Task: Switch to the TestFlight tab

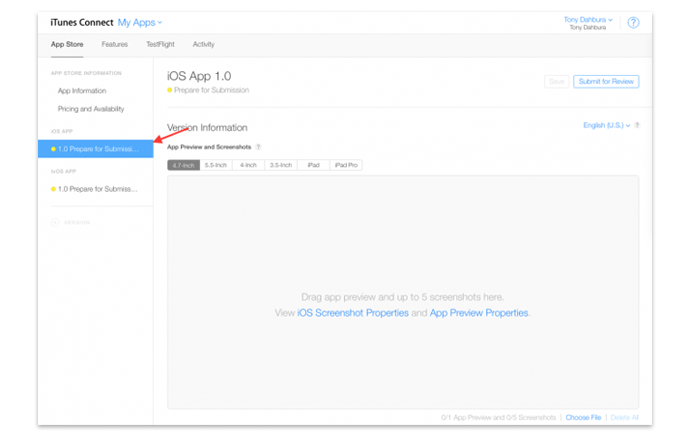Action: 160,44
